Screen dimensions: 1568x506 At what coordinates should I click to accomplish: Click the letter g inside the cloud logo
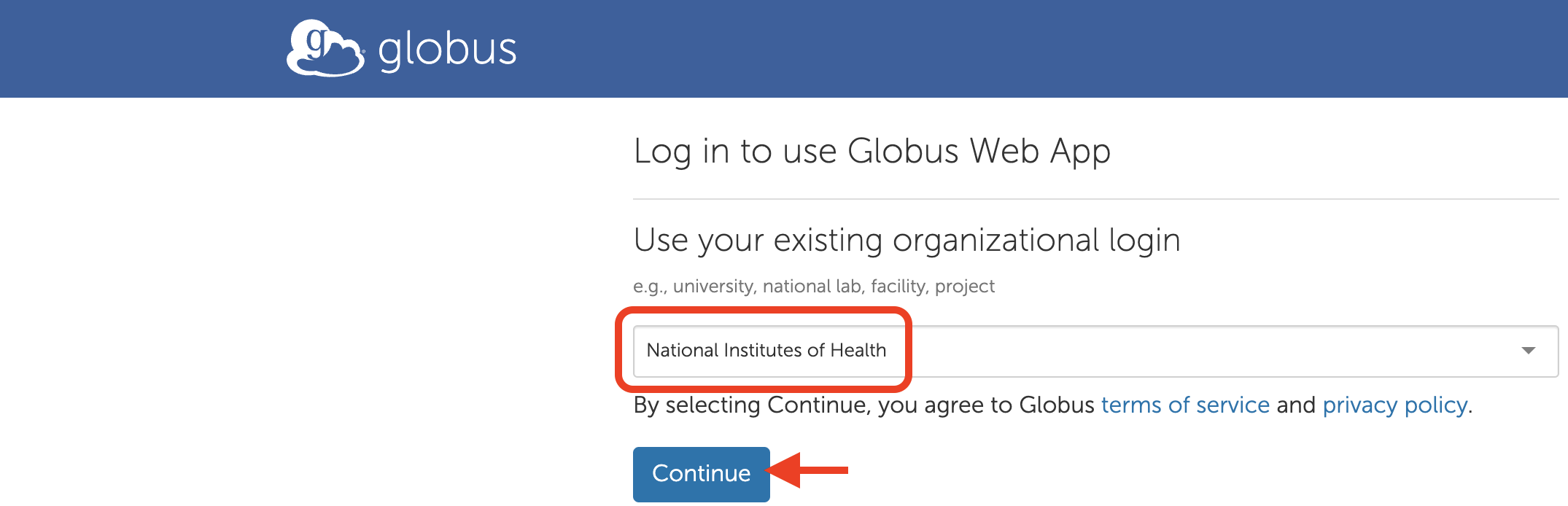316,42
